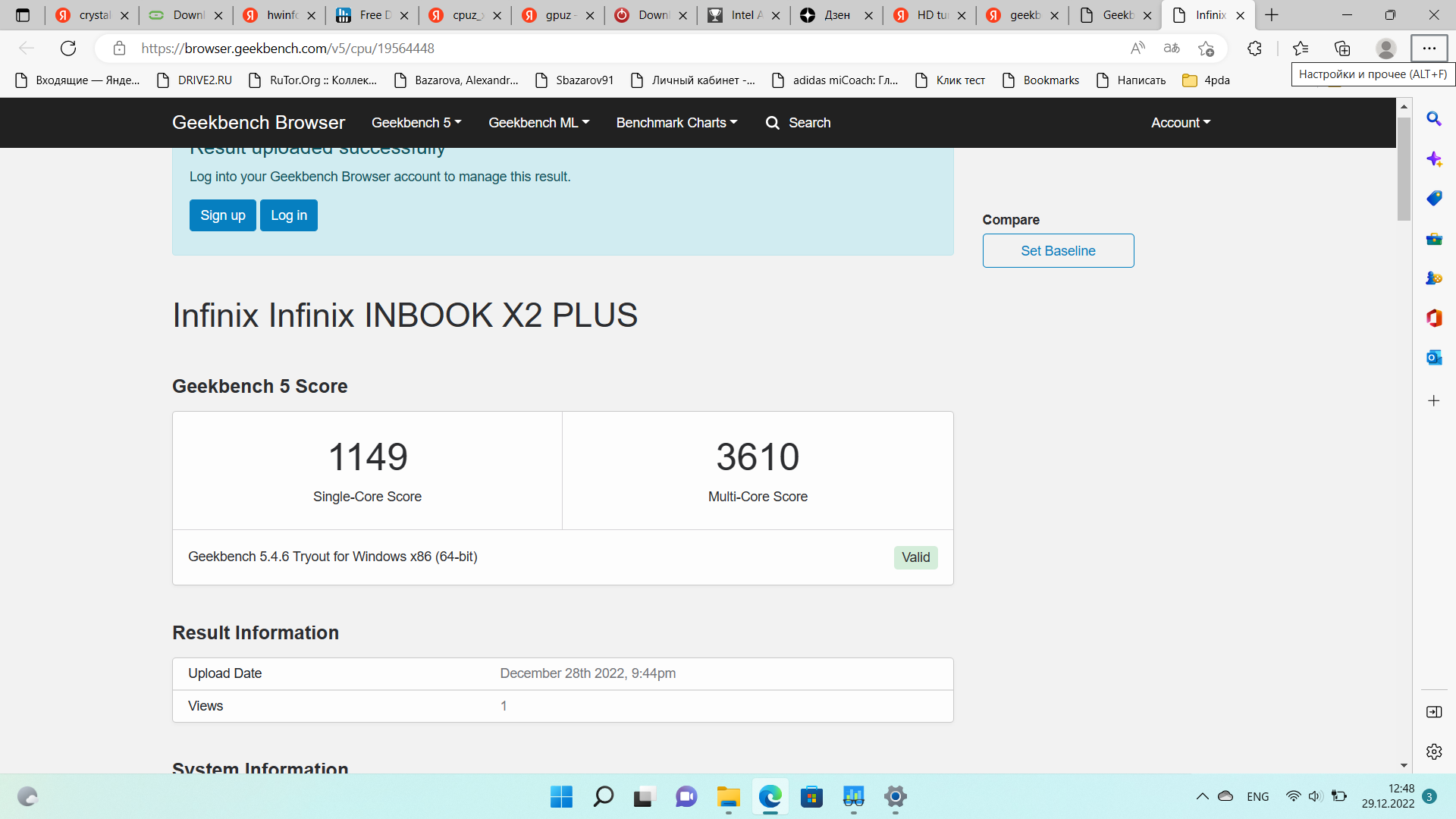Open the Windows Settings gear in the taskbar
The image size is (1456, 819).
(x=896, y=797)
